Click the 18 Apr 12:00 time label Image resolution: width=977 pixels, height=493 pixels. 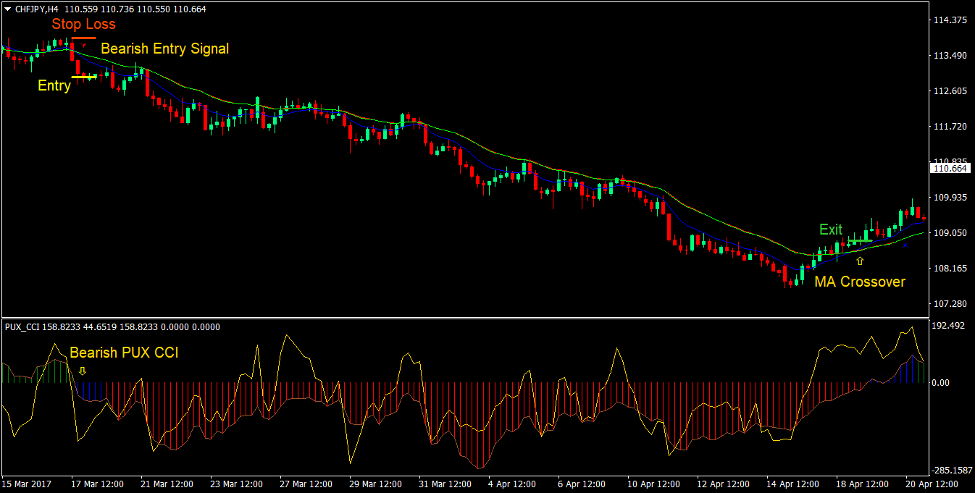click(x=864, y=484)
